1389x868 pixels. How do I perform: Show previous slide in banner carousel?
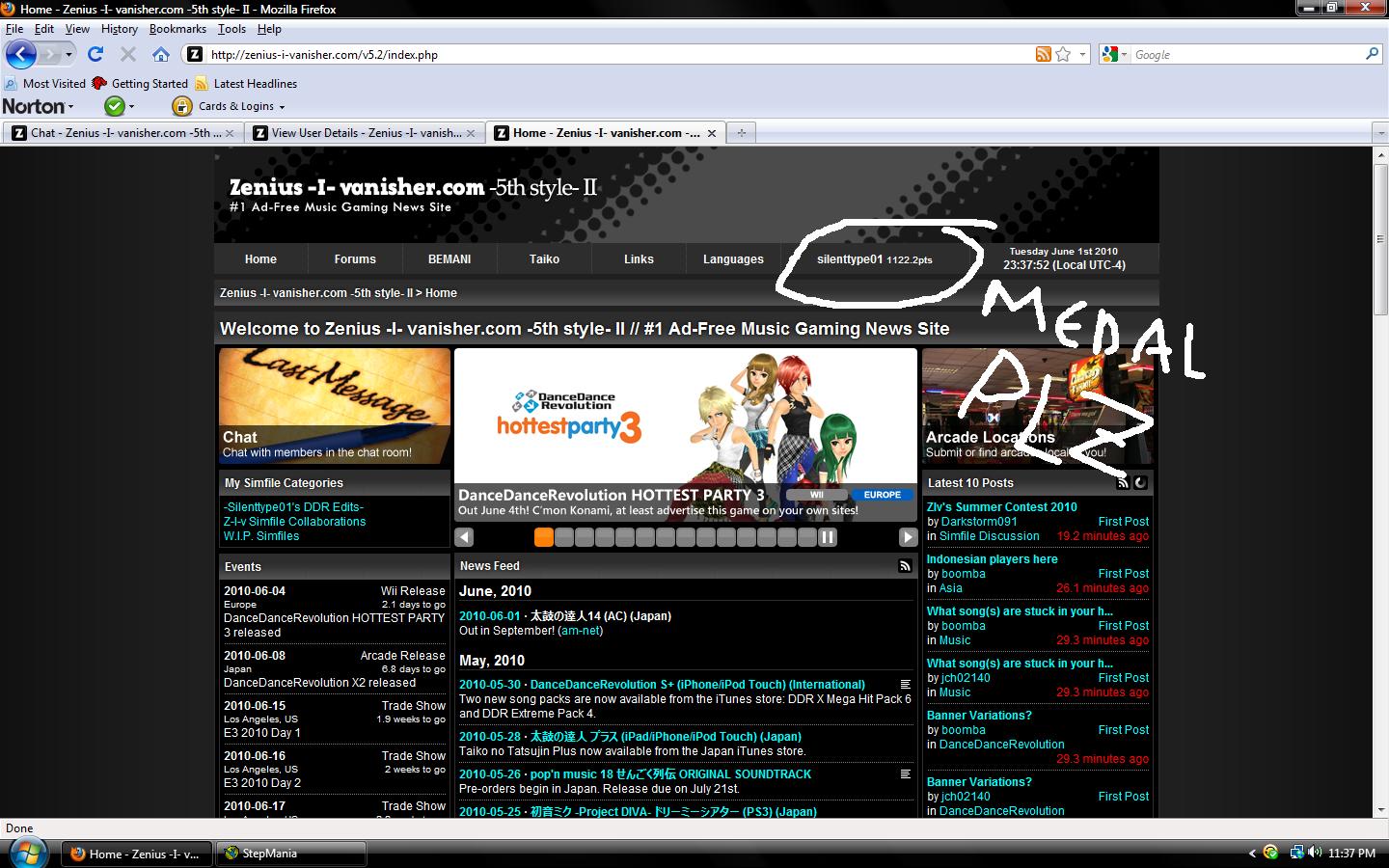tap(464, 537)
